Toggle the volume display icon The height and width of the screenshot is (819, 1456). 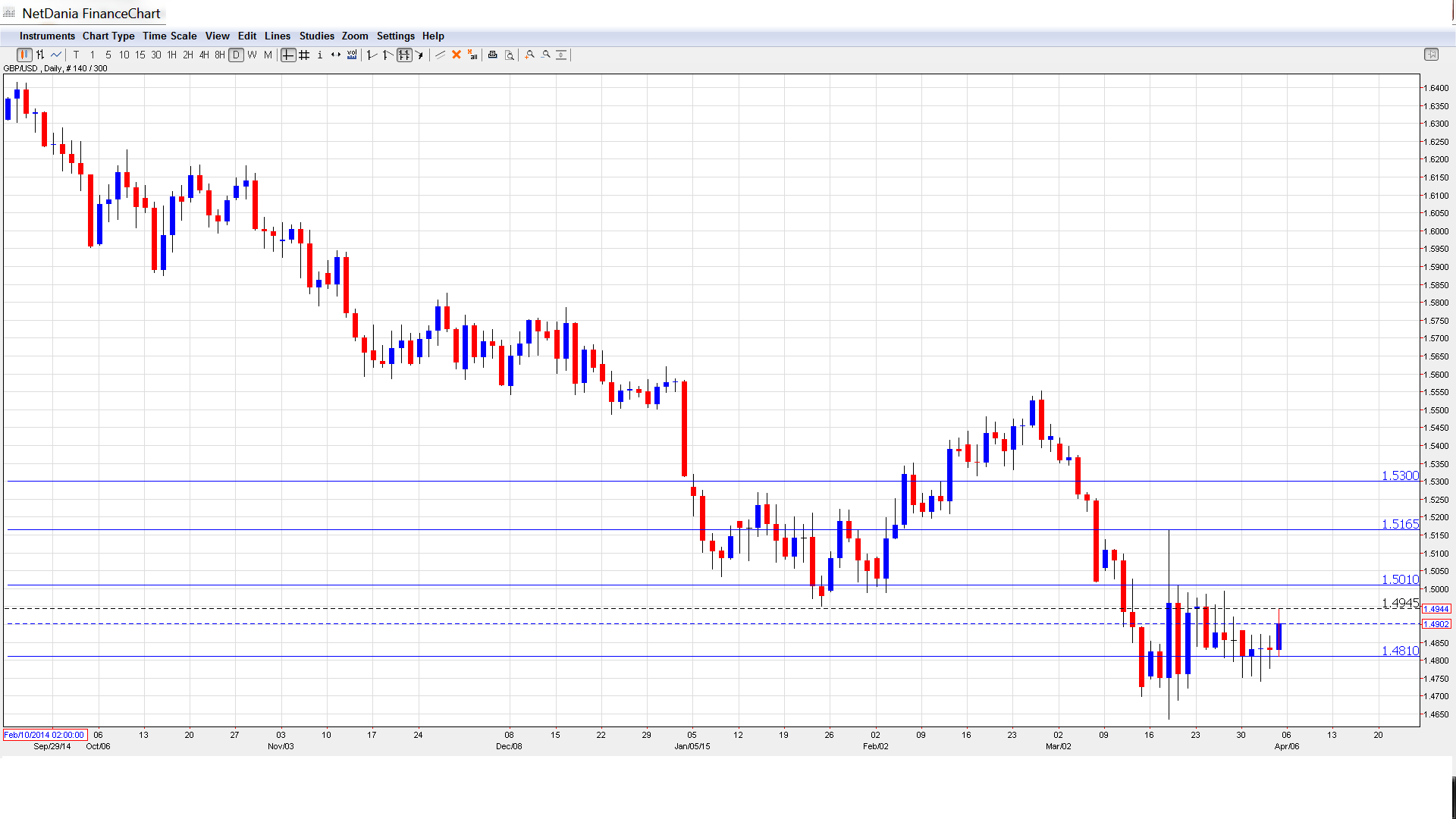[352, 55]
